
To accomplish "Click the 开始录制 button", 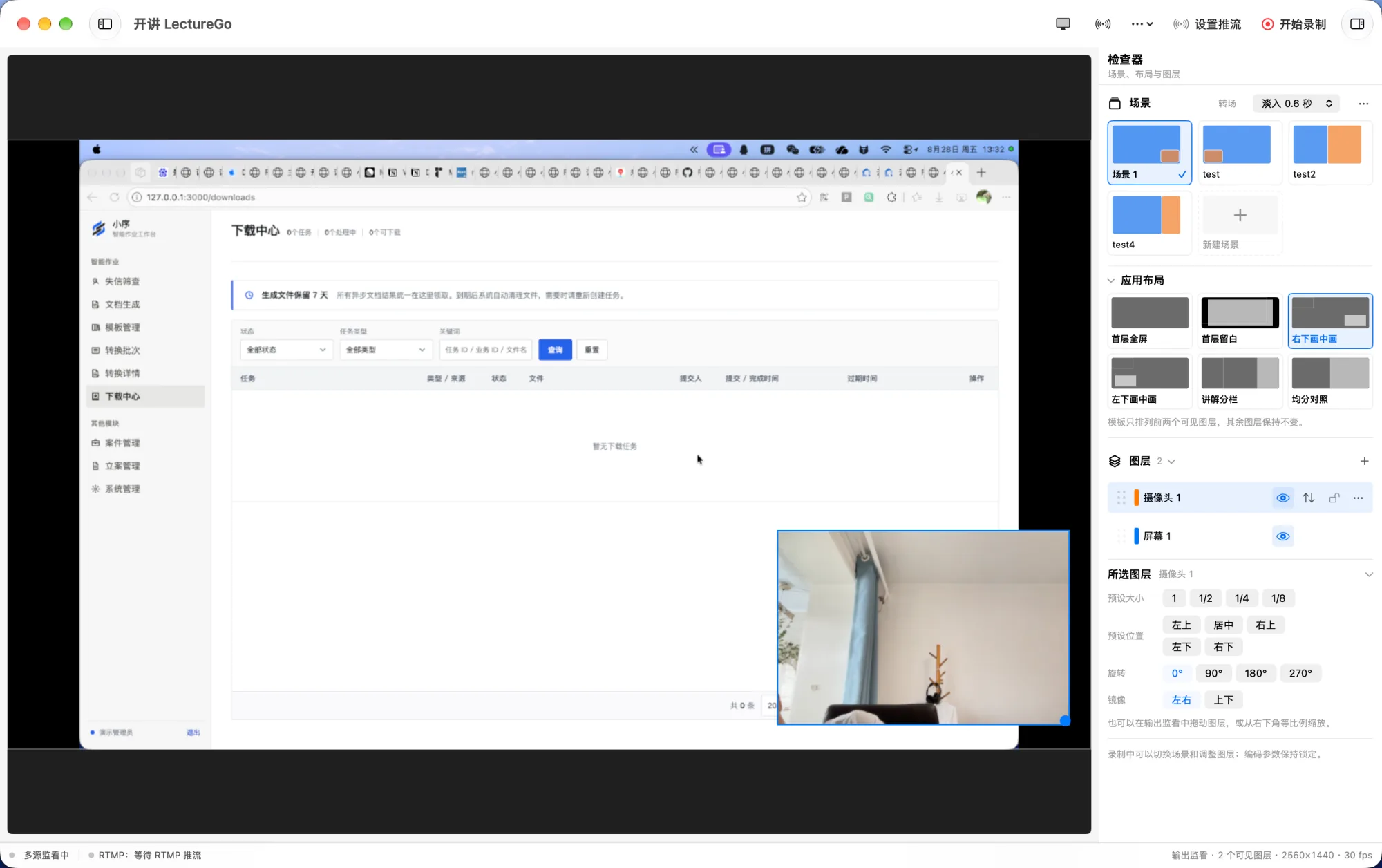I will pos(1294,24).
